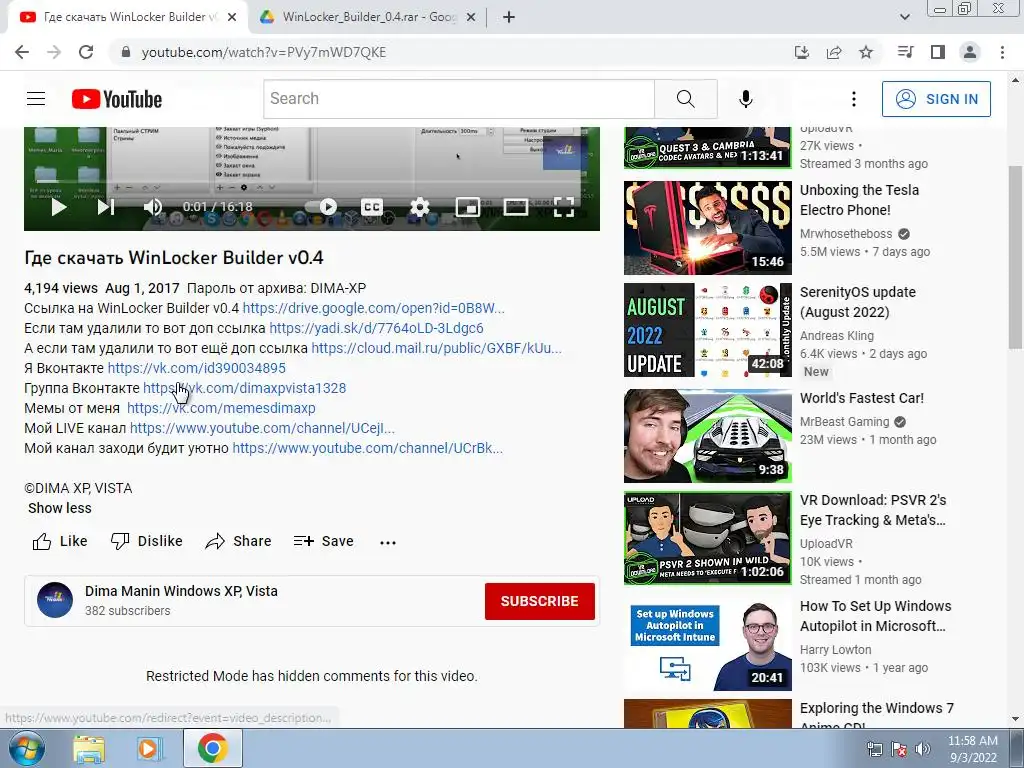Close the Google Drive tab
The height and width of the screenshot is (768, 1024).
point(470,17)
